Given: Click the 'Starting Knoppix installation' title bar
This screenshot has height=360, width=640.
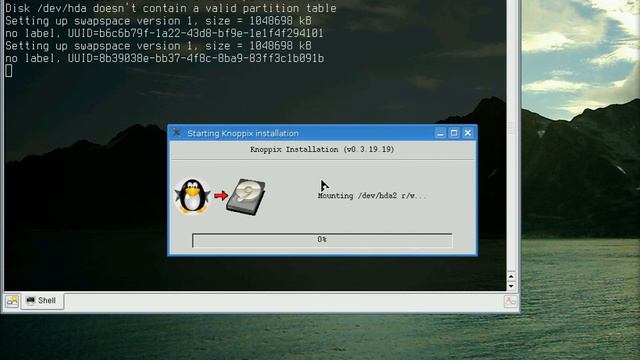Looking at the screenshot, I should 322,133.
